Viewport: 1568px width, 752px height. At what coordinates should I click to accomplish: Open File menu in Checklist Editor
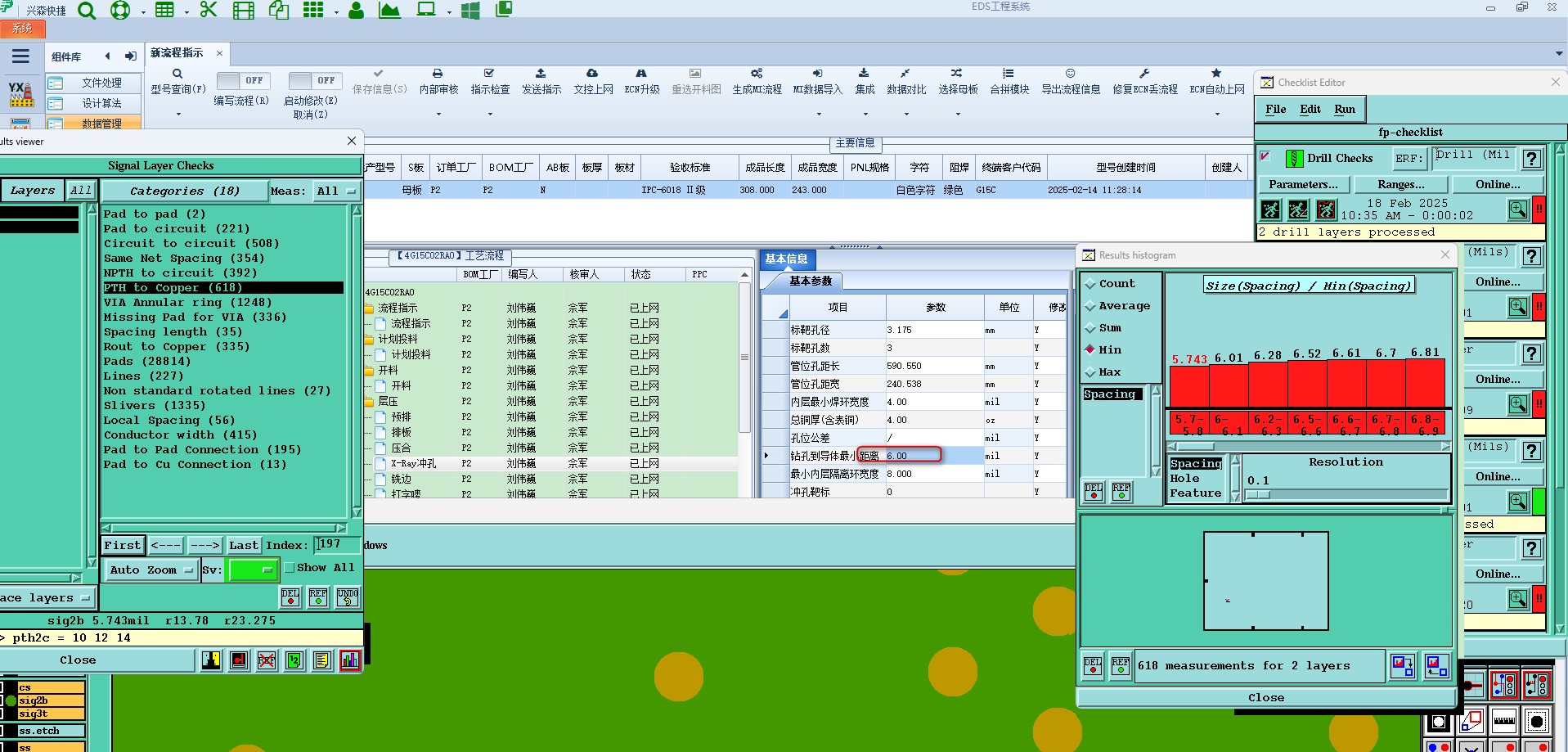[1275, 109]
